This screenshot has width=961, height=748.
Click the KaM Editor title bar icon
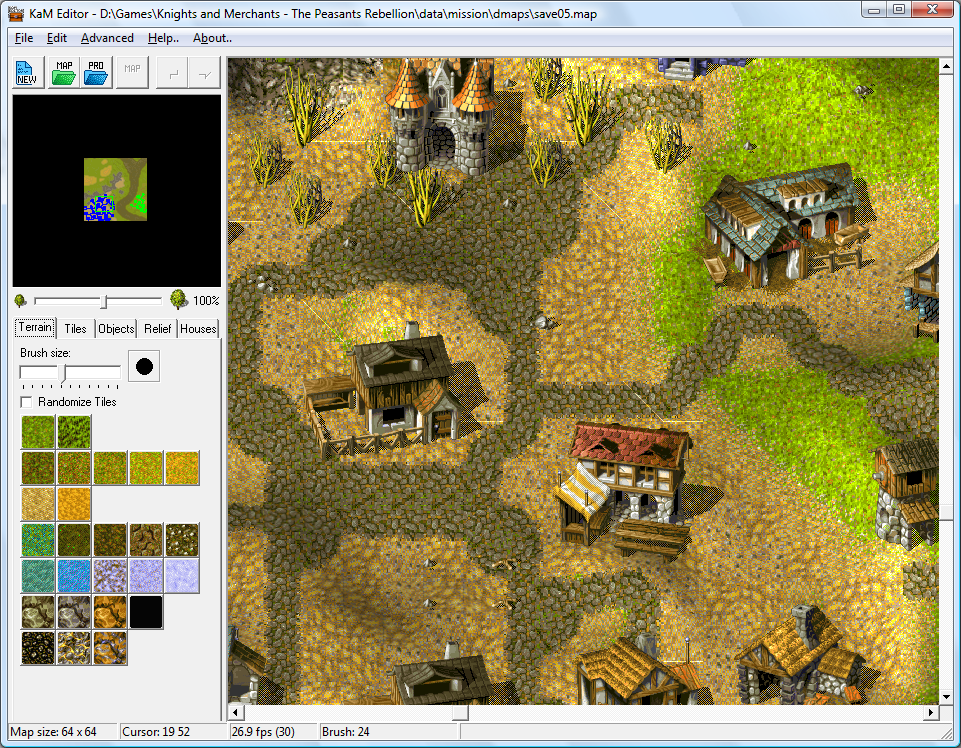point(16,13)
